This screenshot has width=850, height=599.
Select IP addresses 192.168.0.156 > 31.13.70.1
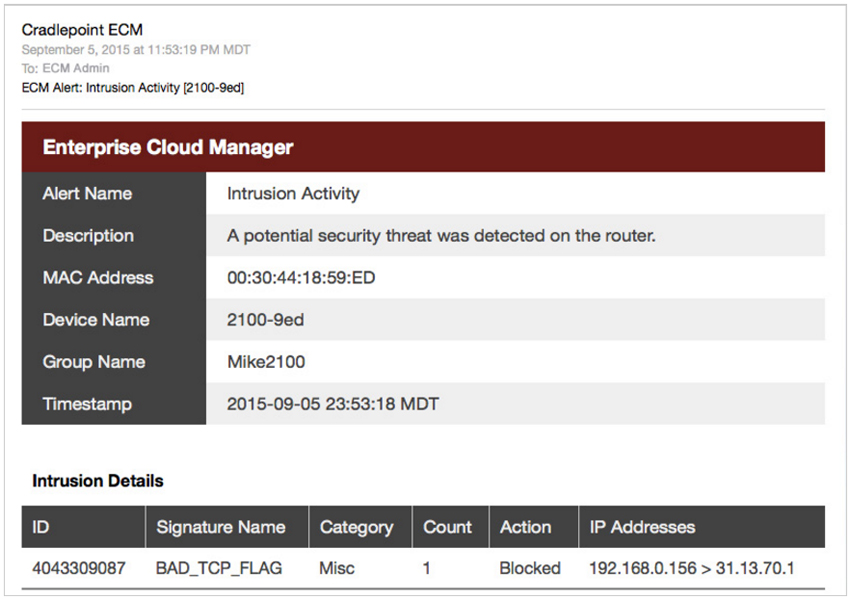(692, 568)
